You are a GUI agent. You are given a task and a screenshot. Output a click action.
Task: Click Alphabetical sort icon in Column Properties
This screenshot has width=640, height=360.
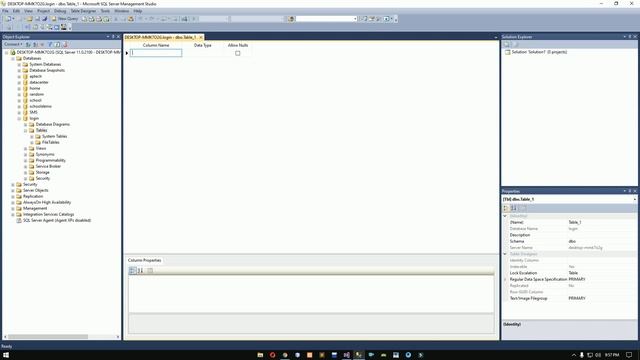click(x=140, y=270)
